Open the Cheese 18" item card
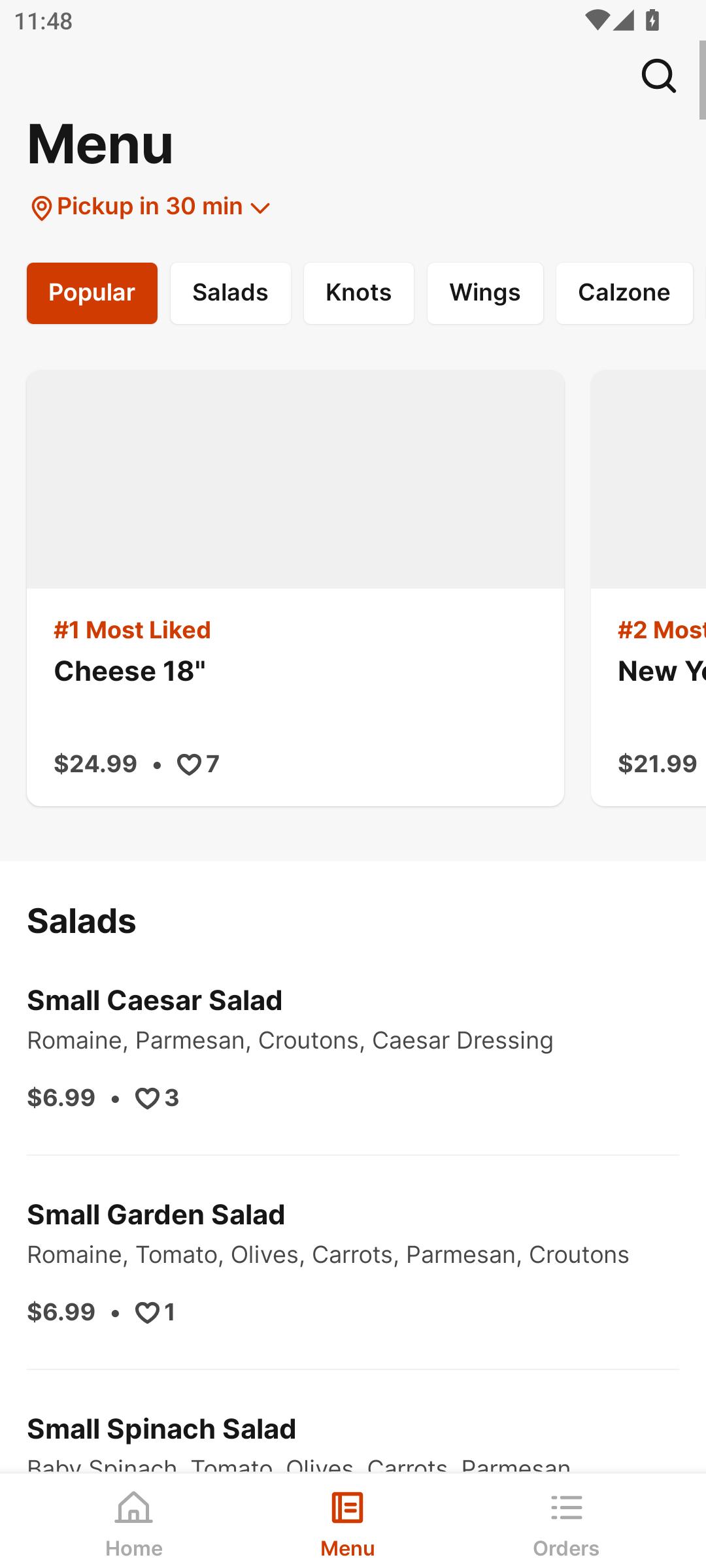706x1568 pixels. (x=295, y=588)
